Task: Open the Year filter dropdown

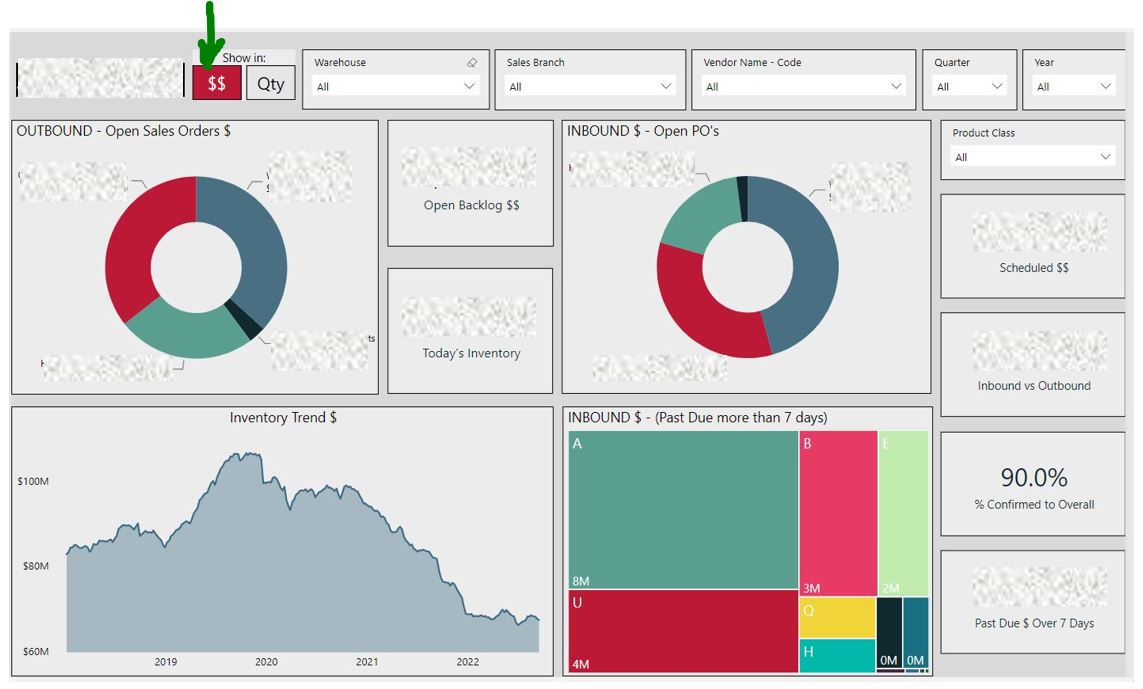Action: click(1073, 86)
